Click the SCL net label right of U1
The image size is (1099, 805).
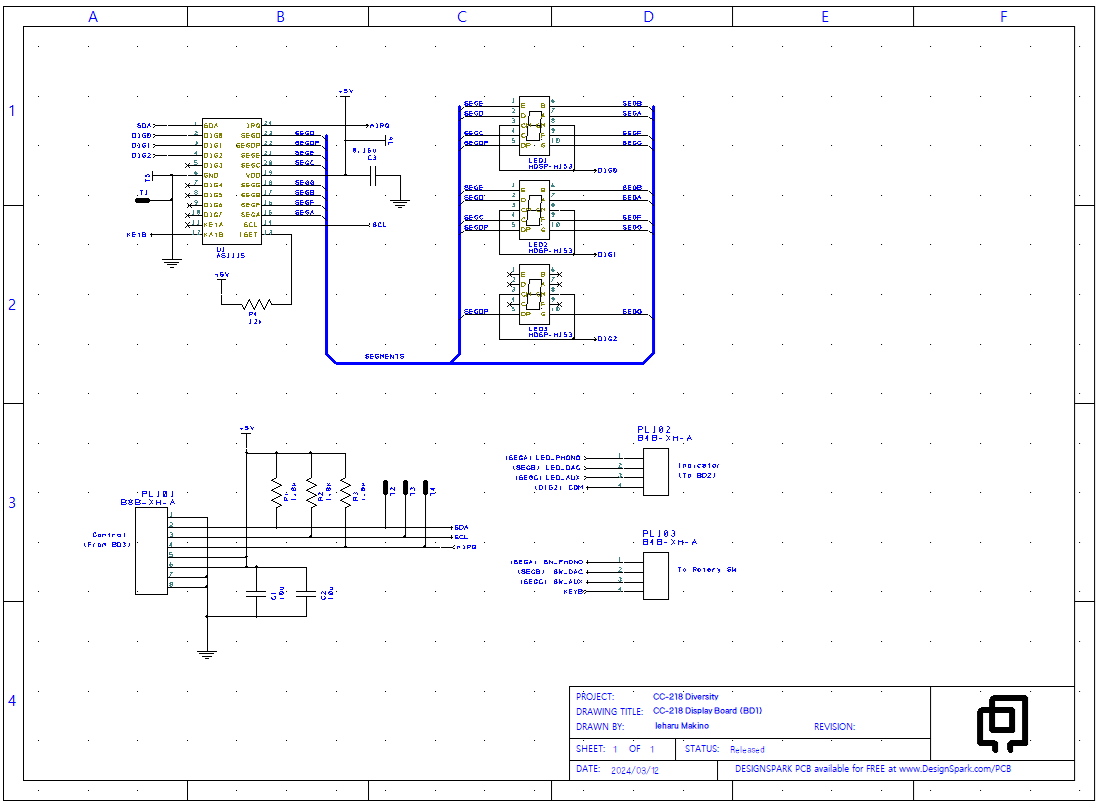click(x=379, y=225)
